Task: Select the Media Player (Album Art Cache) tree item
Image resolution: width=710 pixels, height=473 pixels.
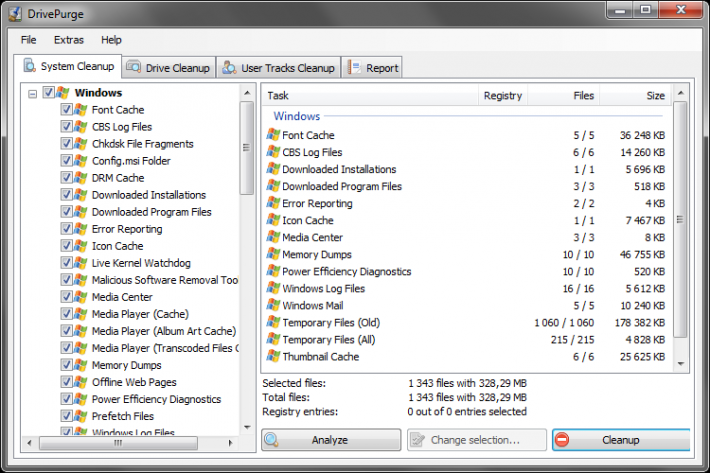Action: (163, 331)
